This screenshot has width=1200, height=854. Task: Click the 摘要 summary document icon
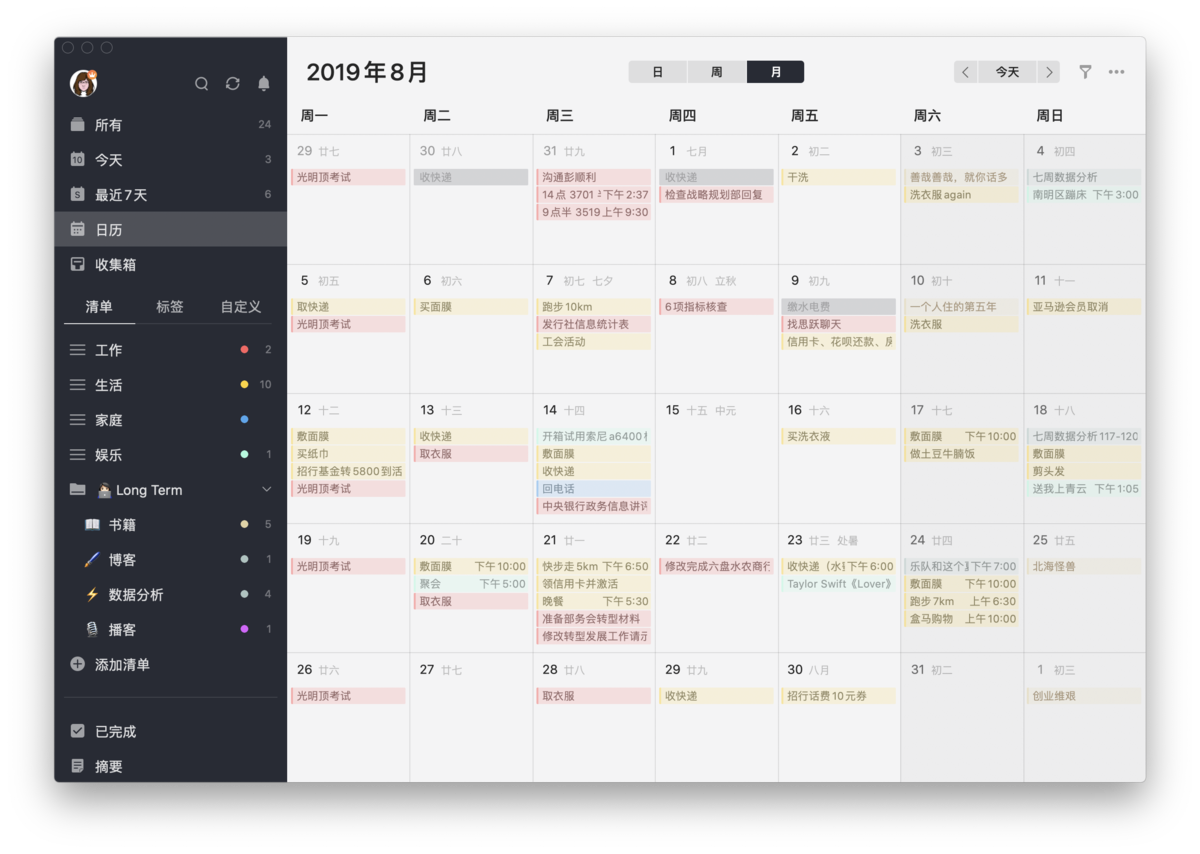coord(78,767)
